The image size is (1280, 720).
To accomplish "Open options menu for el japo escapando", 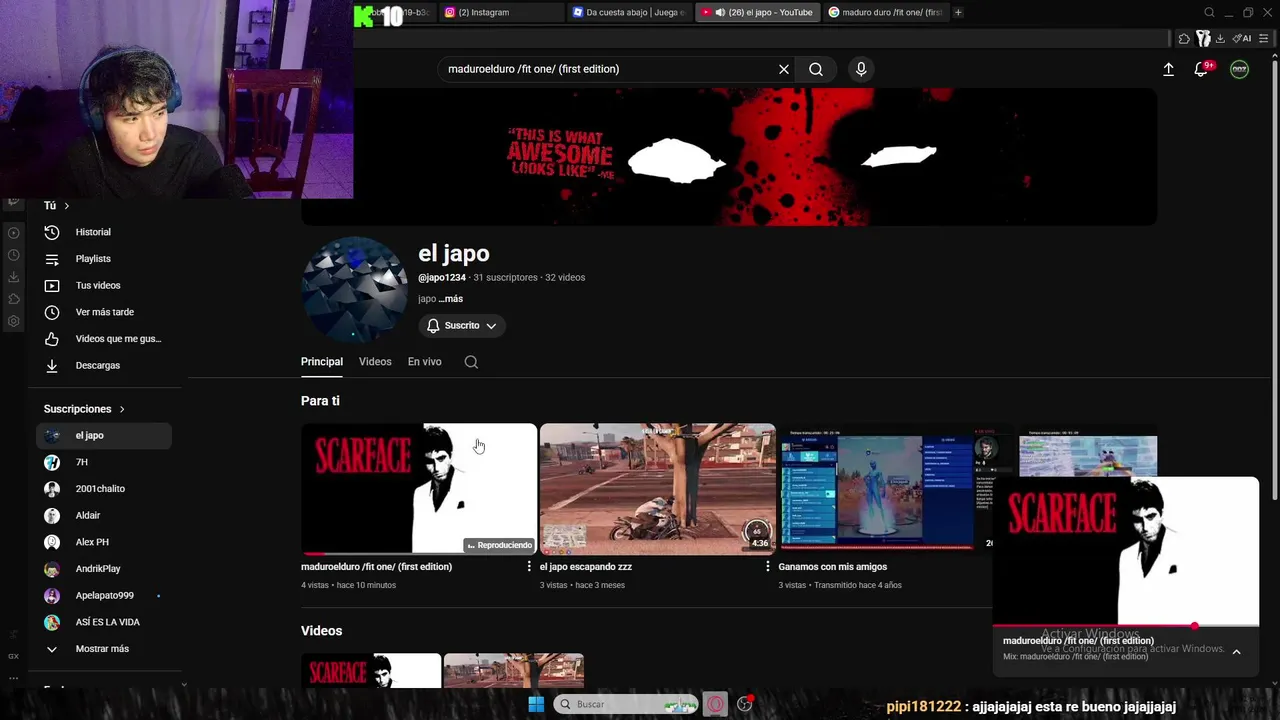I will 768,567.
